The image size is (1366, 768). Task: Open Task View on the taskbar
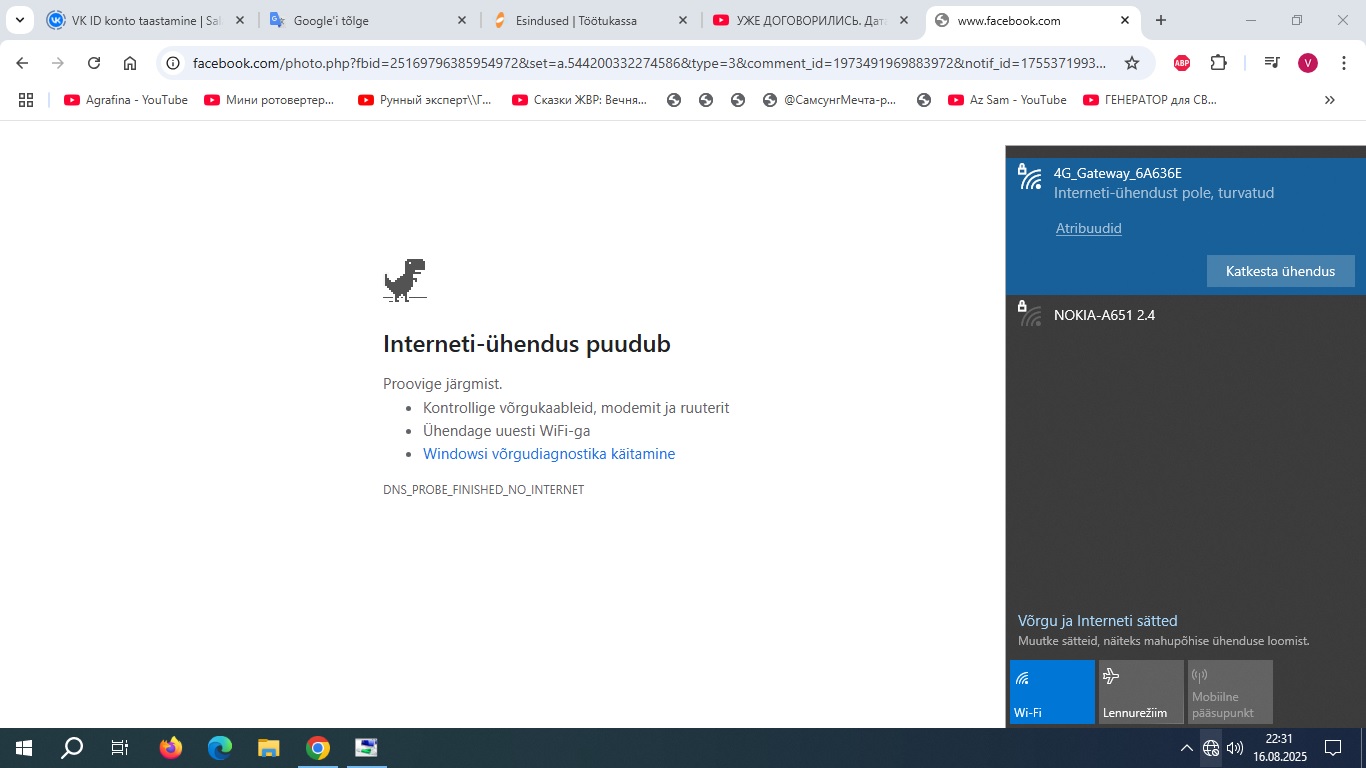120,748
